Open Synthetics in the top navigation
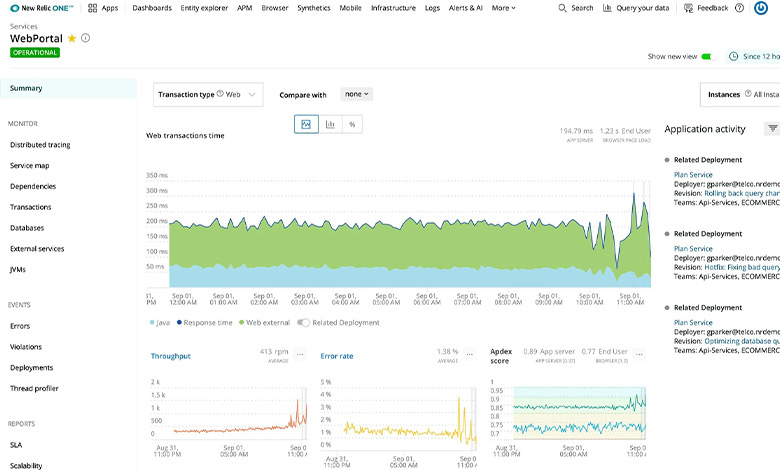The width and height of the screenshot is (780, 470). (314, 8)
